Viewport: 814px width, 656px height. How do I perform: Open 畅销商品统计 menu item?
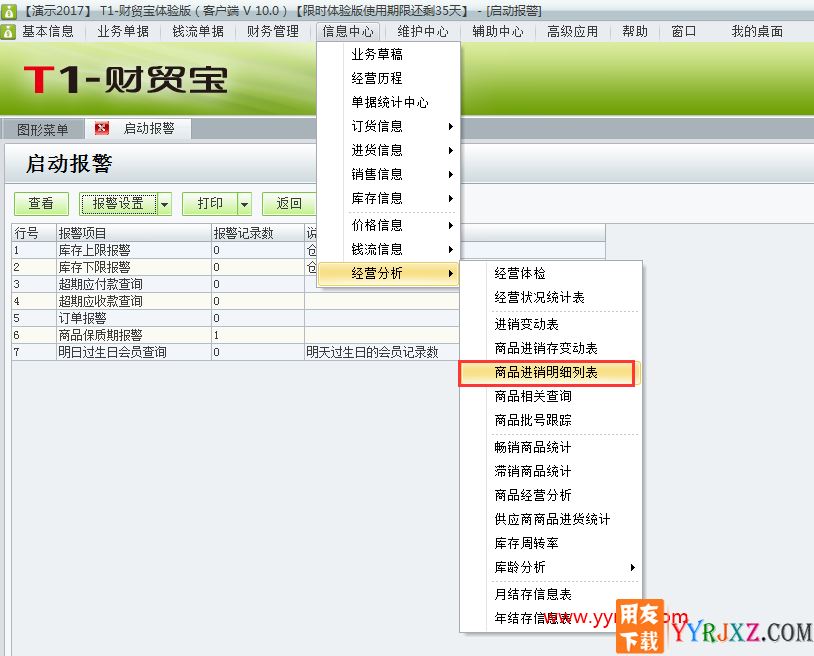551,447
